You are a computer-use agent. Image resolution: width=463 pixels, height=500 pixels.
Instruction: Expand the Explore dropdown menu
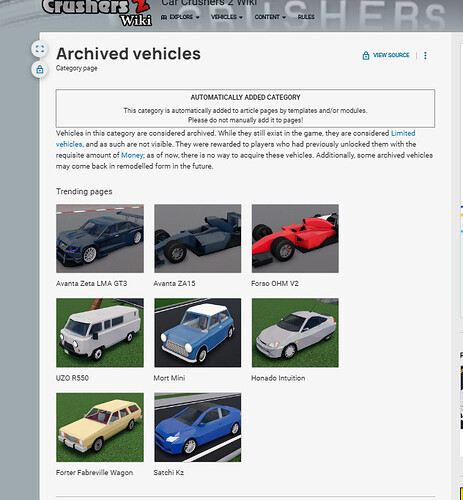pyautogui.click(x=180, y=17)
